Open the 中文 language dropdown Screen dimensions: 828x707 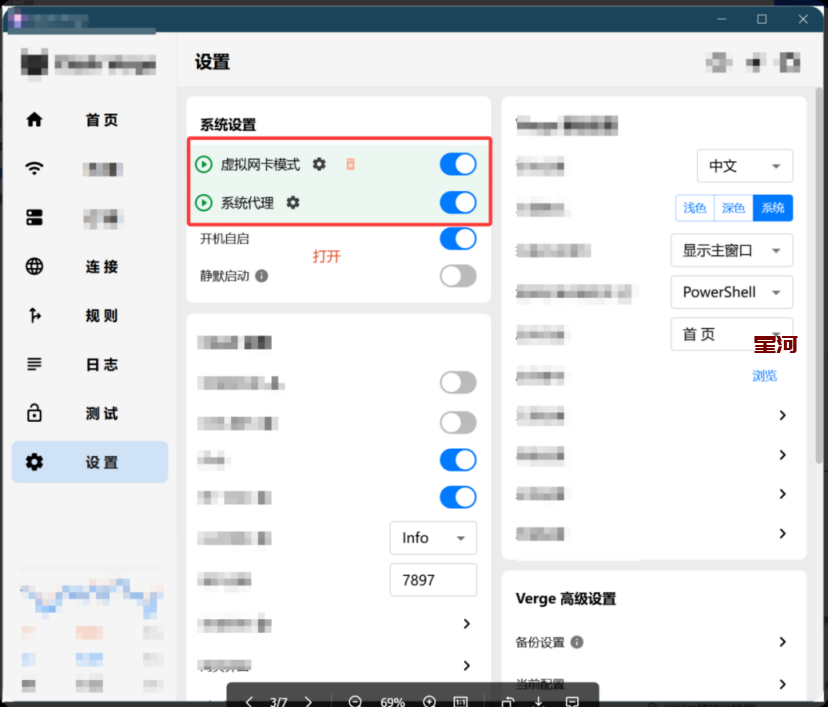(744, 166)
